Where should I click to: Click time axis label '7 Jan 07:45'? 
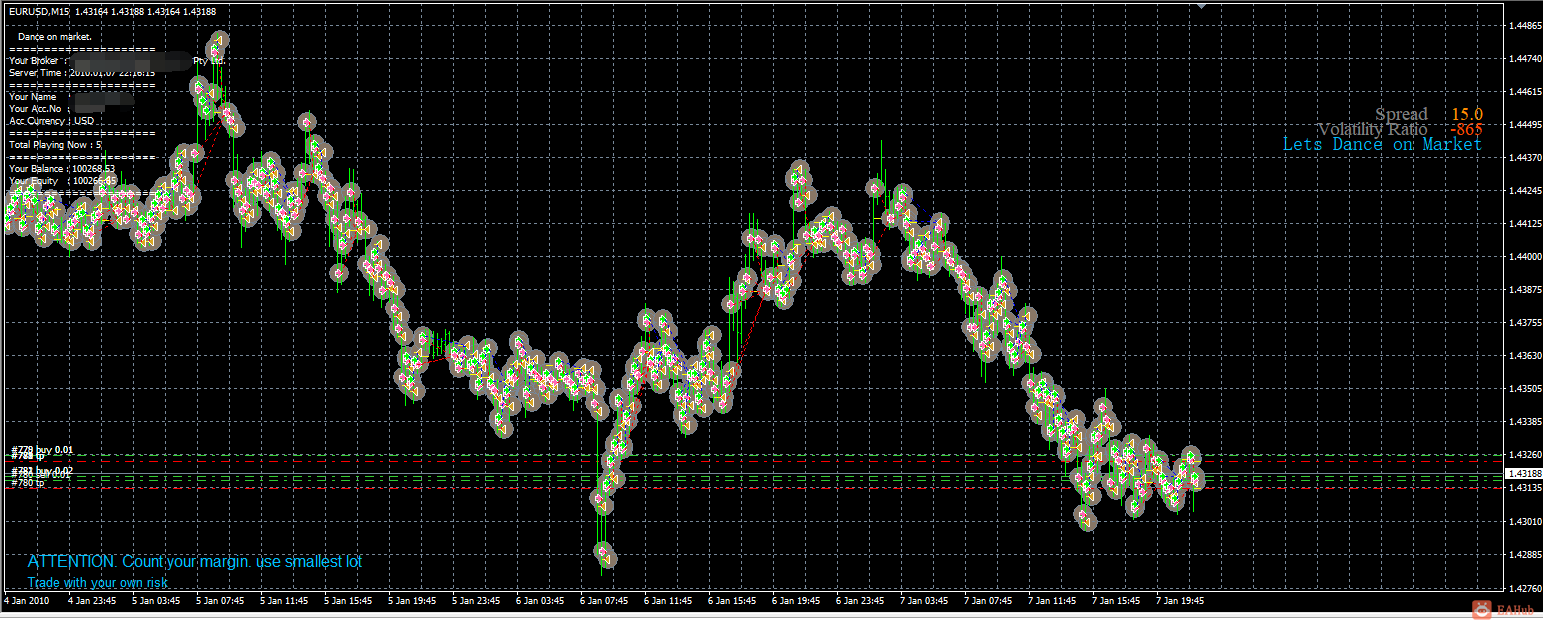click(x=988, y=602)
